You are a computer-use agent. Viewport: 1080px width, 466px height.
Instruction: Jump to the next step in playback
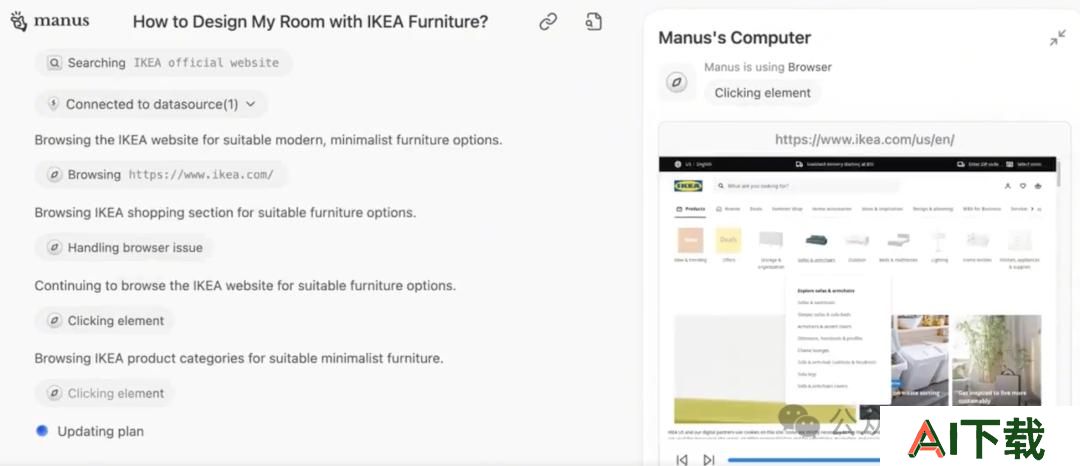click(x=709, y=459)
